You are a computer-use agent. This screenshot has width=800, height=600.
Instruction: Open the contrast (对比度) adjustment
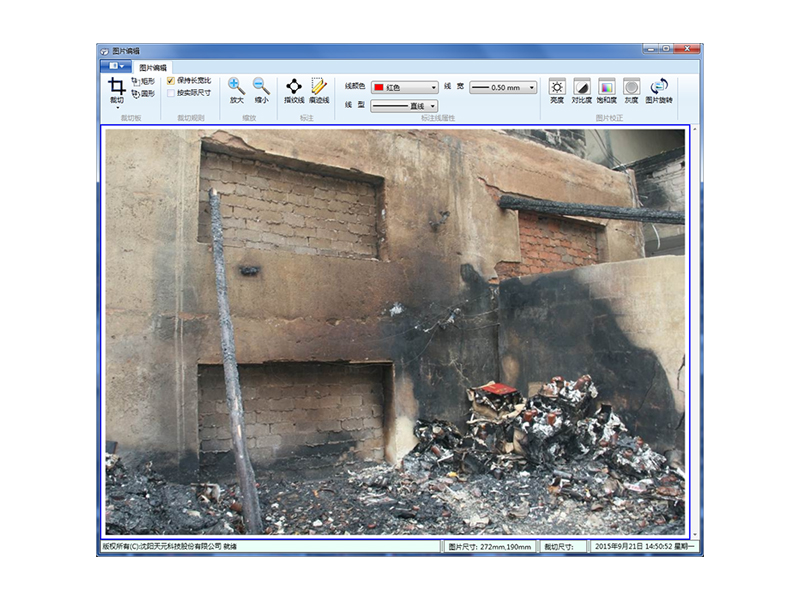coord(581,90)
